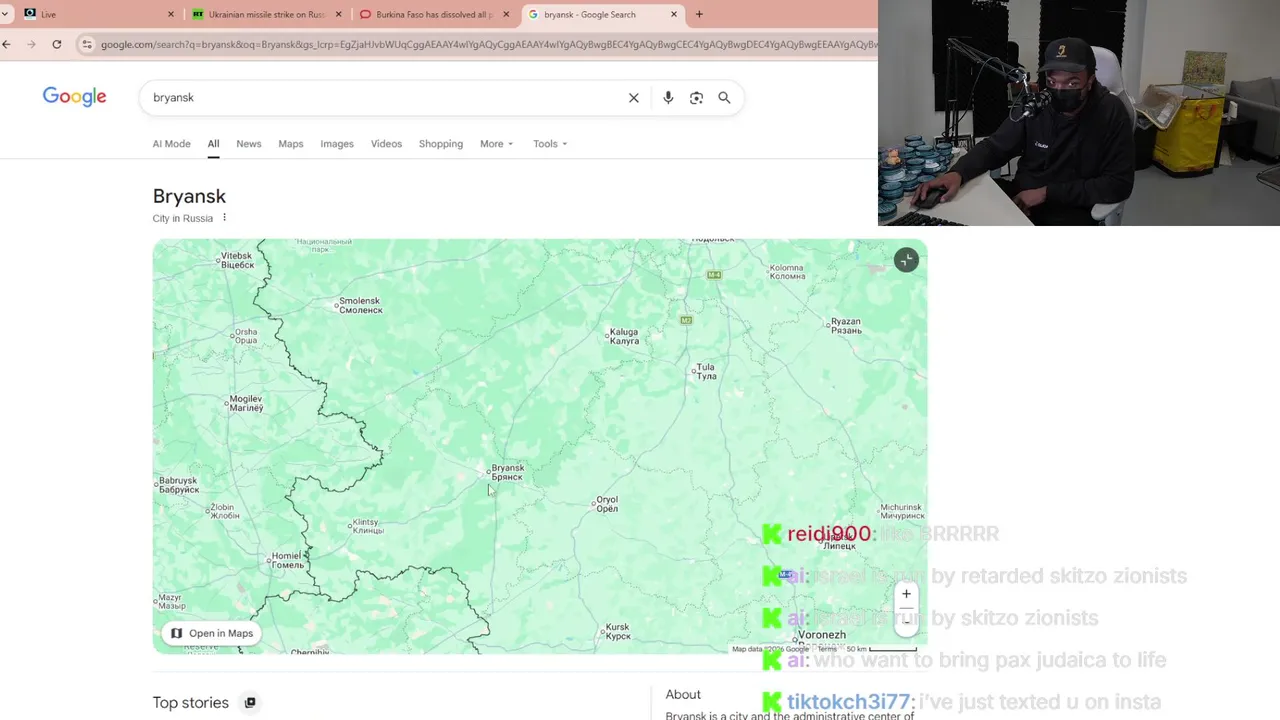1280x720 pixels.
Task: Start voice search with the microphone icon
Action: tap(668, 98)
